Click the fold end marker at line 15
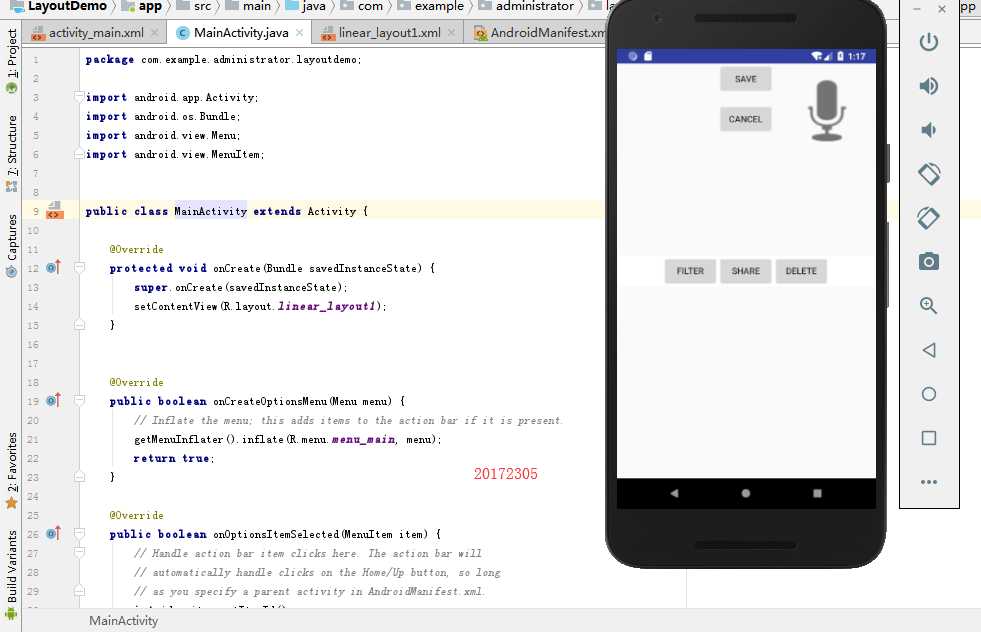The width and height of the screenshot is (981, 632). pos(79,325)
